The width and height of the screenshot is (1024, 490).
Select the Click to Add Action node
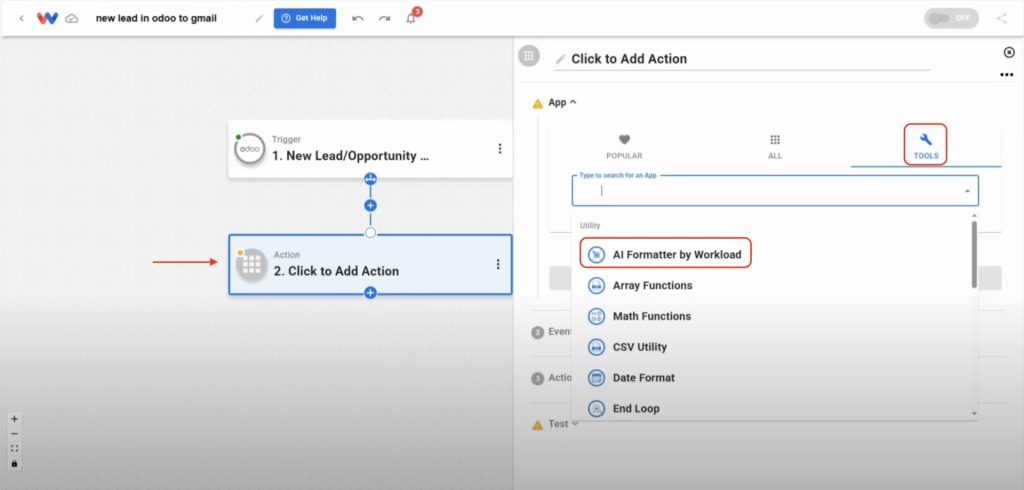(x=370, y=265)
